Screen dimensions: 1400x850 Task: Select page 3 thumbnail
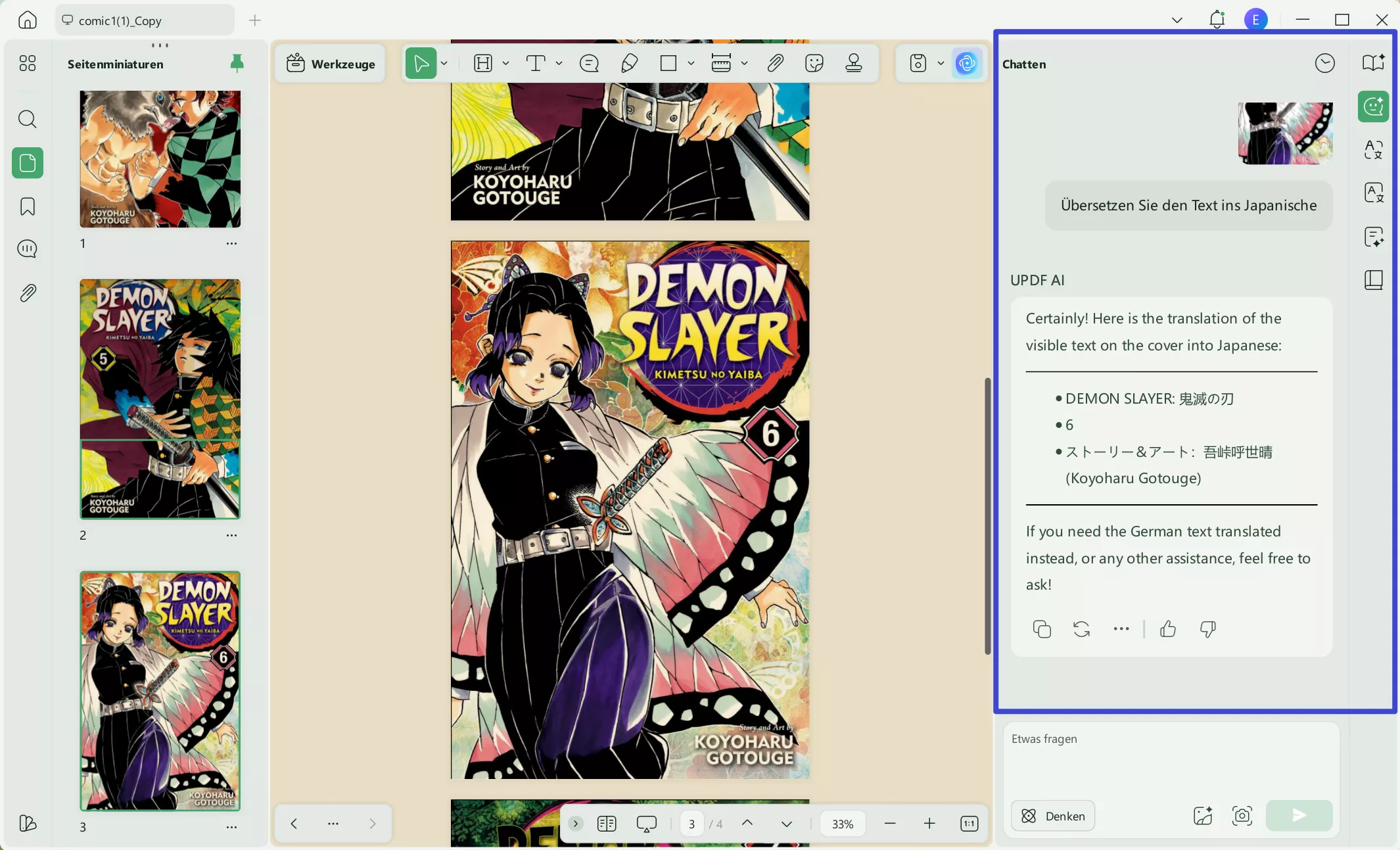(160, 691)
